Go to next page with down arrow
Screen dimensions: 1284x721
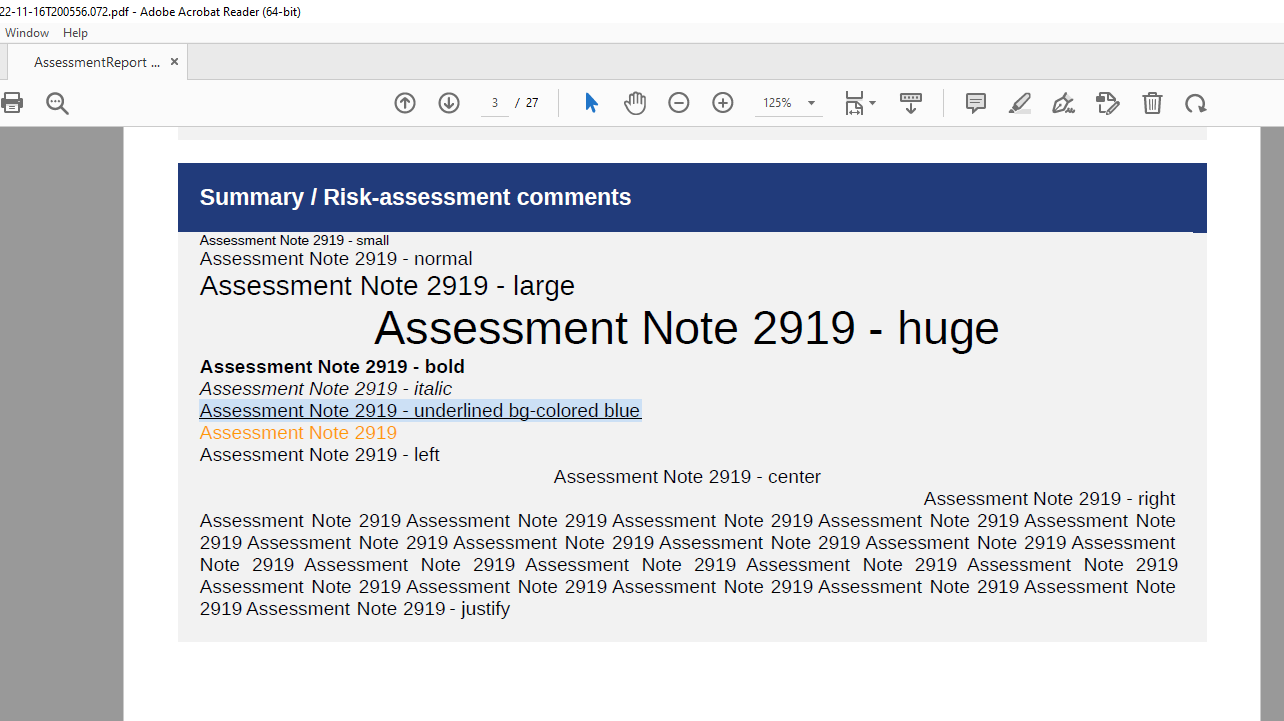[x=449, y=103]
